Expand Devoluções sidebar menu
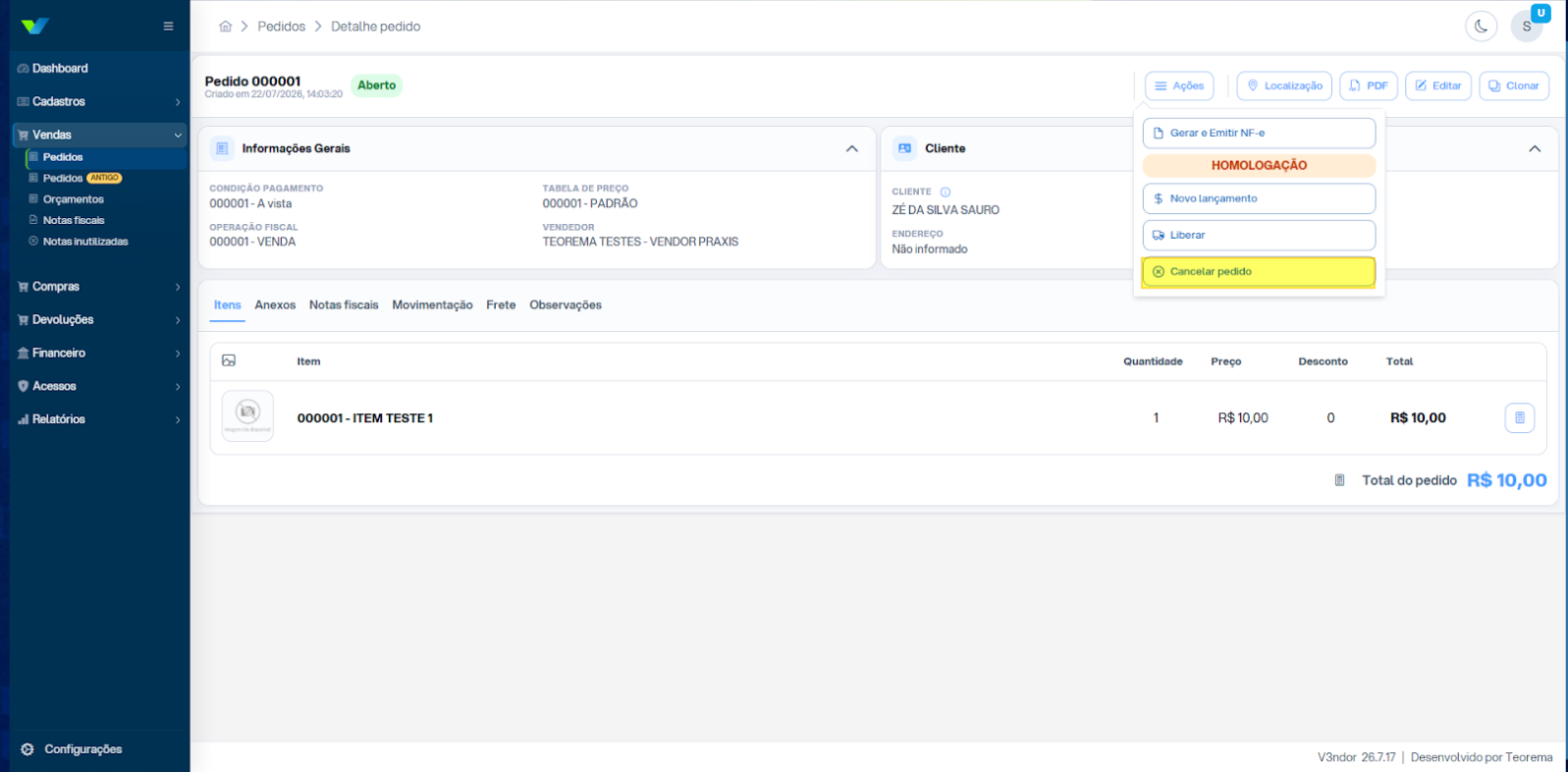Image resolution: width=1568 pixels, height=772 pixels. click(98, 320)
